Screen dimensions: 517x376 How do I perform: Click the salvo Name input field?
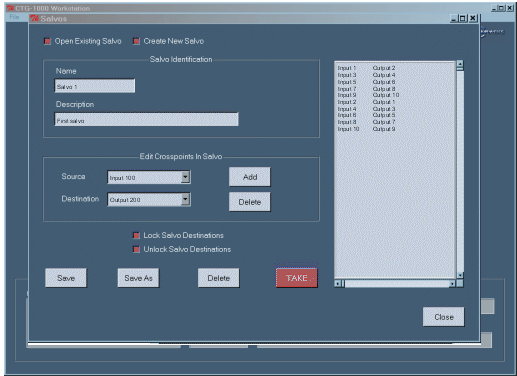pyautogui.click(x=95, y=86)
